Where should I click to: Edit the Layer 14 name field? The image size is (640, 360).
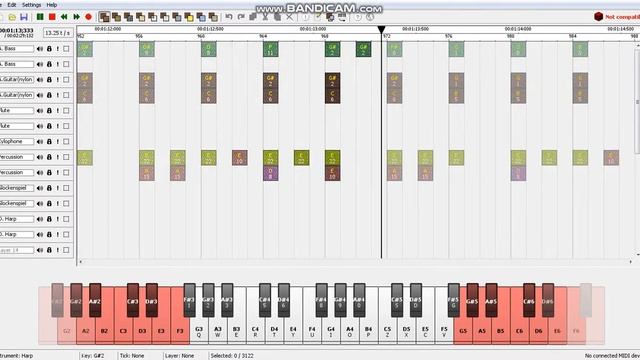pos(16,250)
